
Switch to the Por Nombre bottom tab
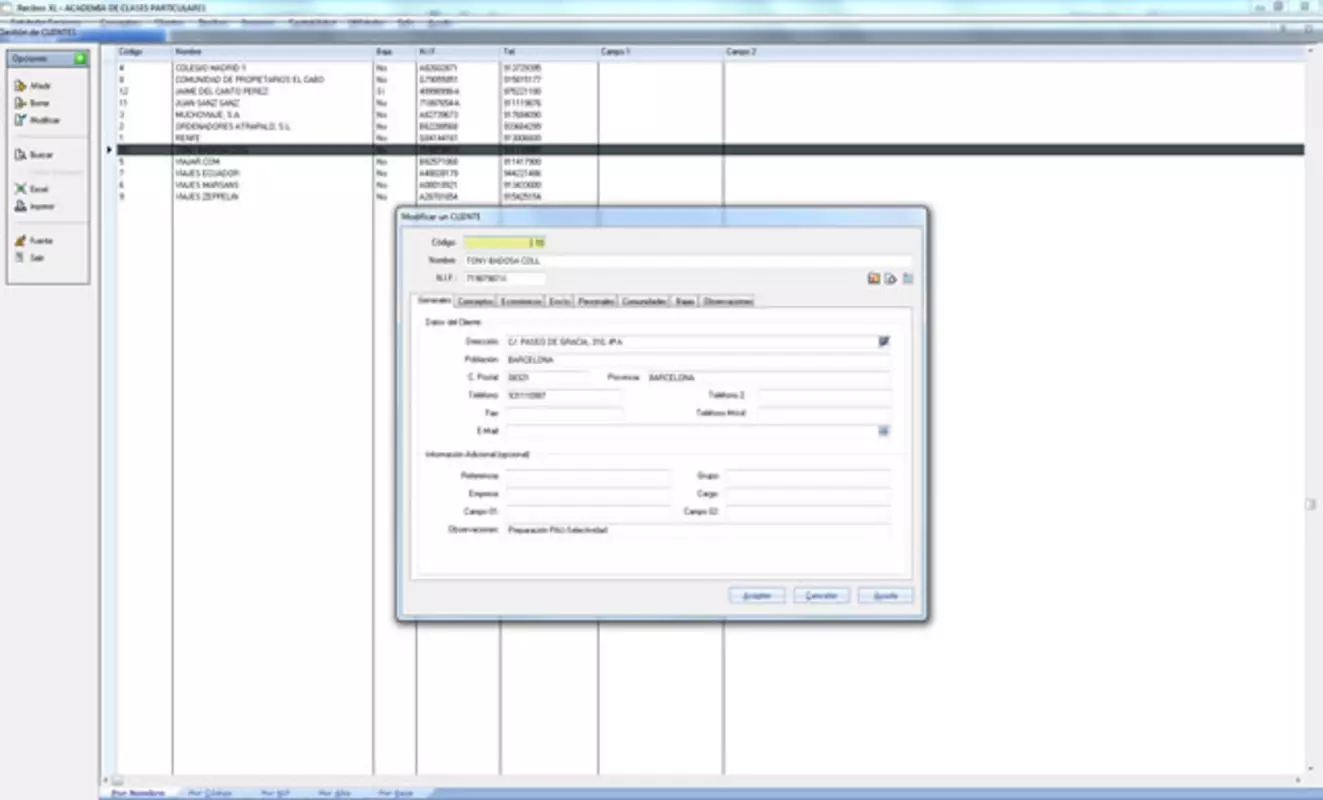tap(138, 793)
